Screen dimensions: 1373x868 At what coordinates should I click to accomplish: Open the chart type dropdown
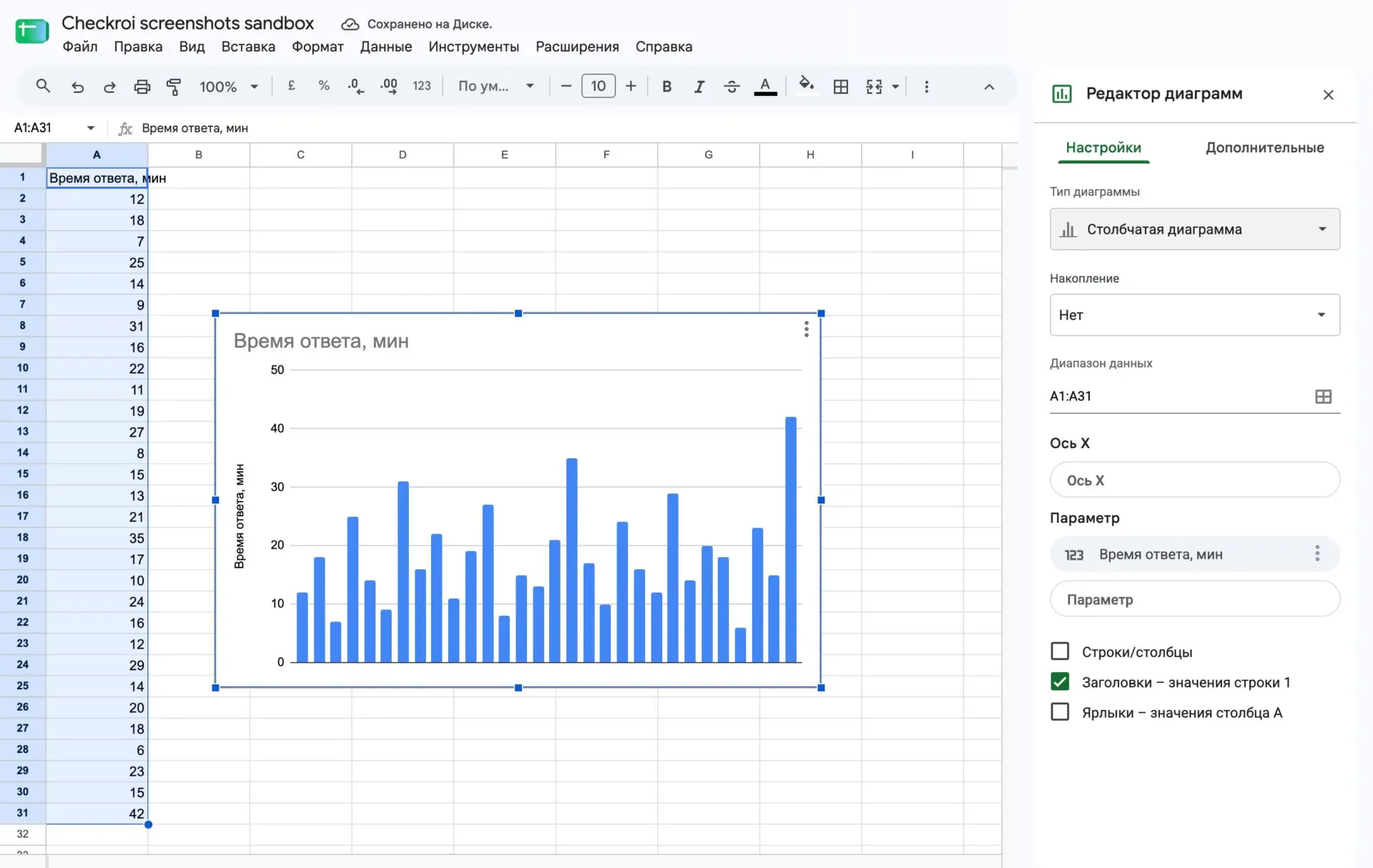click(1194, 229)
